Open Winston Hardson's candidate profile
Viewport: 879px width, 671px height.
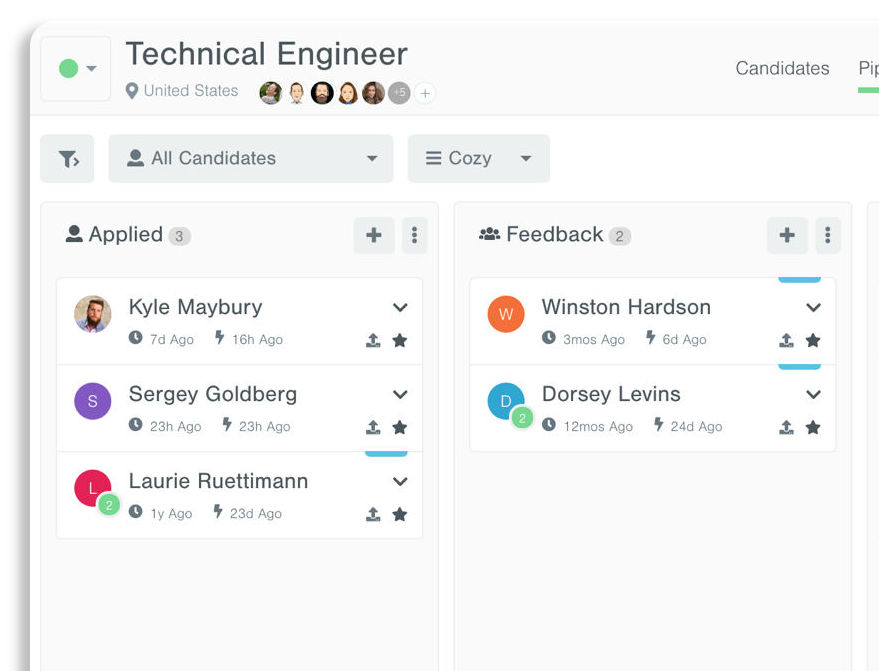626,307
